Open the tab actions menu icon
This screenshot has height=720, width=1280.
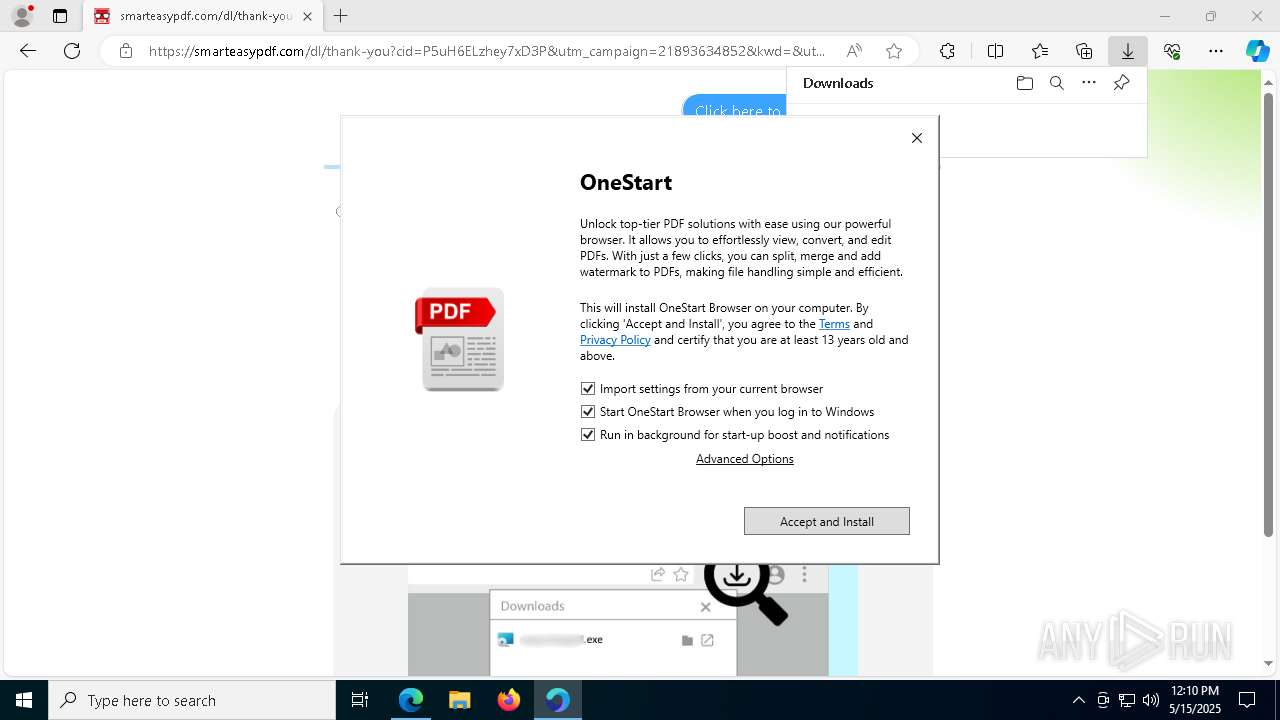(x=60, y=16)
